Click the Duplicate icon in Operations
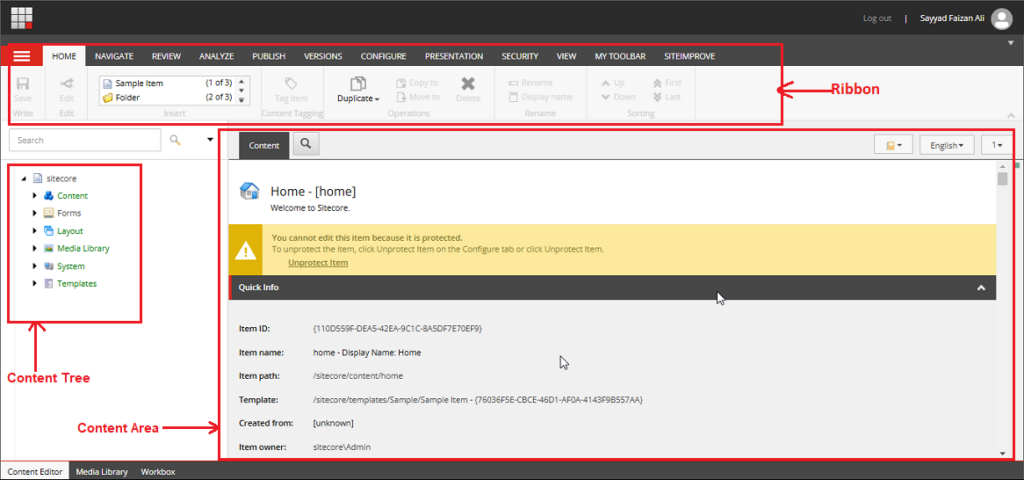This screenshot has height=480, width=1024. click(358, 84)
